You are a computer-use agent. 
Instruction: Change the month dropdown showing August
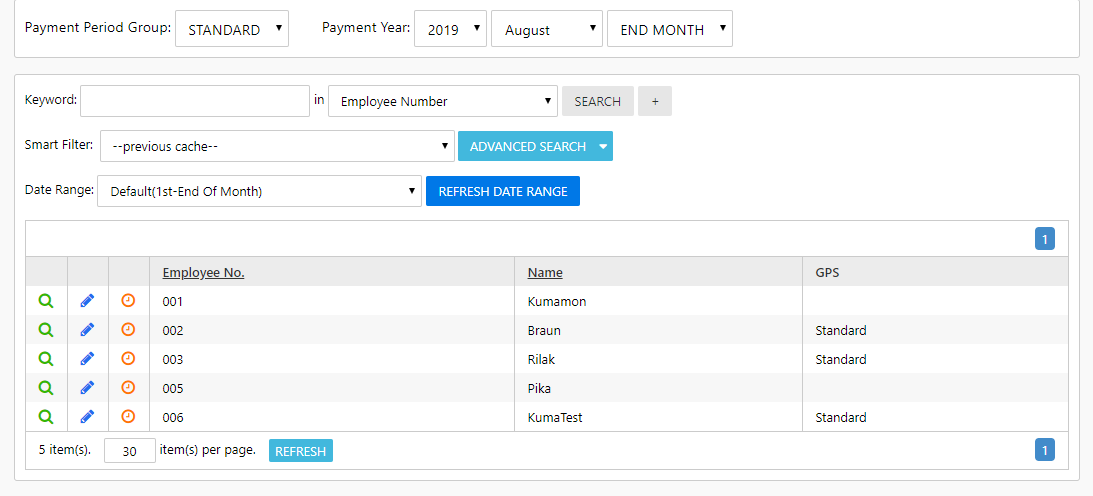click(x=546, y=29)
